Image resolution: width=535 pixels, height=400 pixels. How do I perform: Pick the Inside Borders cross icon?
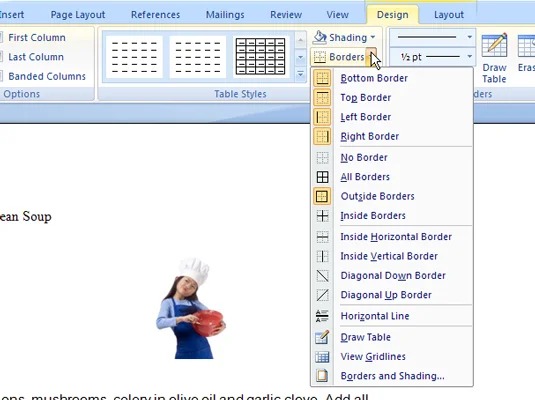(322, 216)
